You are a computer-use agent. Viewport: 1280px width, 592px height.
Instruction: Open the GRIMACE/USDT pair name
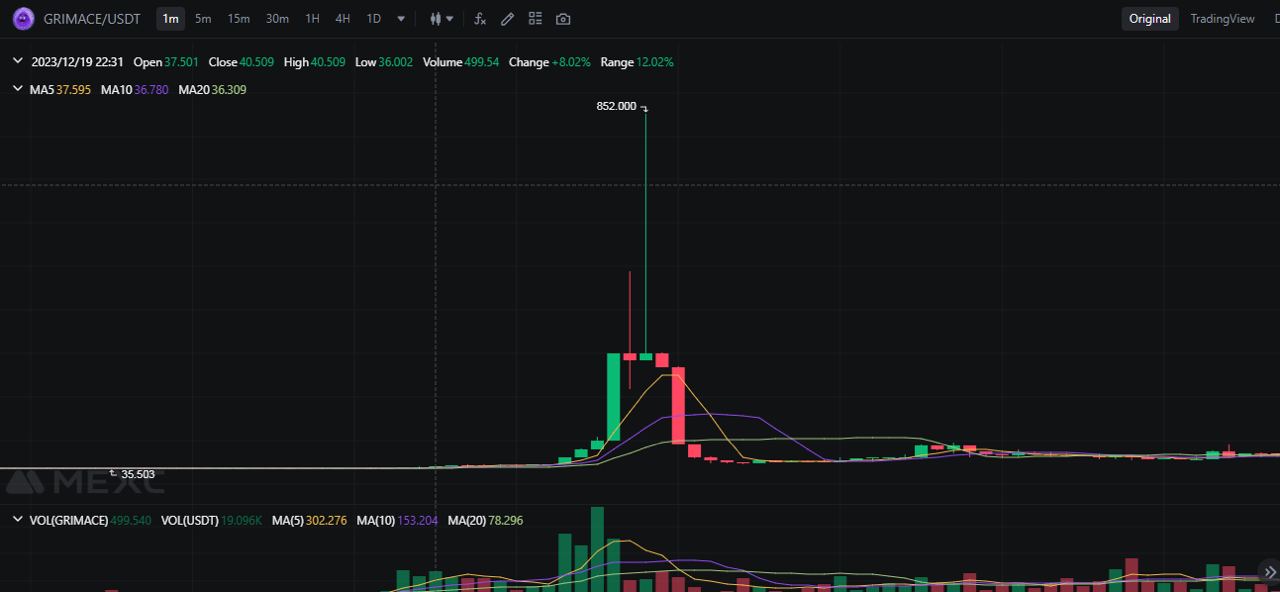92,19
